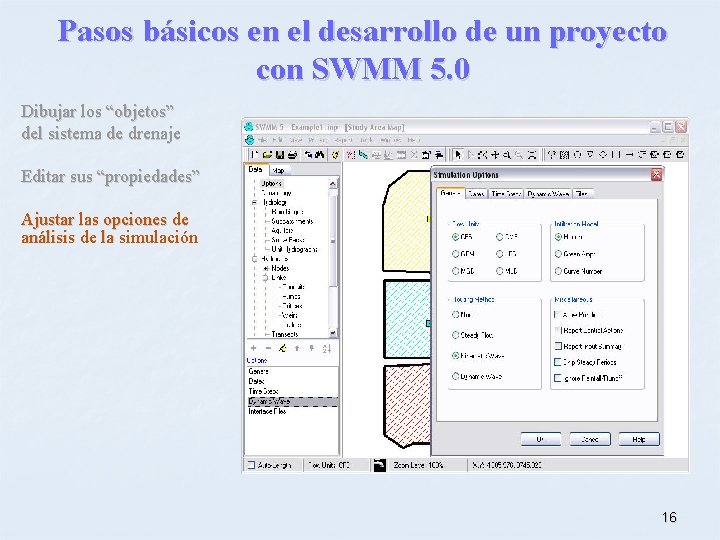
Task: Select the arrow Select Object tool
Action: (458, 155)
